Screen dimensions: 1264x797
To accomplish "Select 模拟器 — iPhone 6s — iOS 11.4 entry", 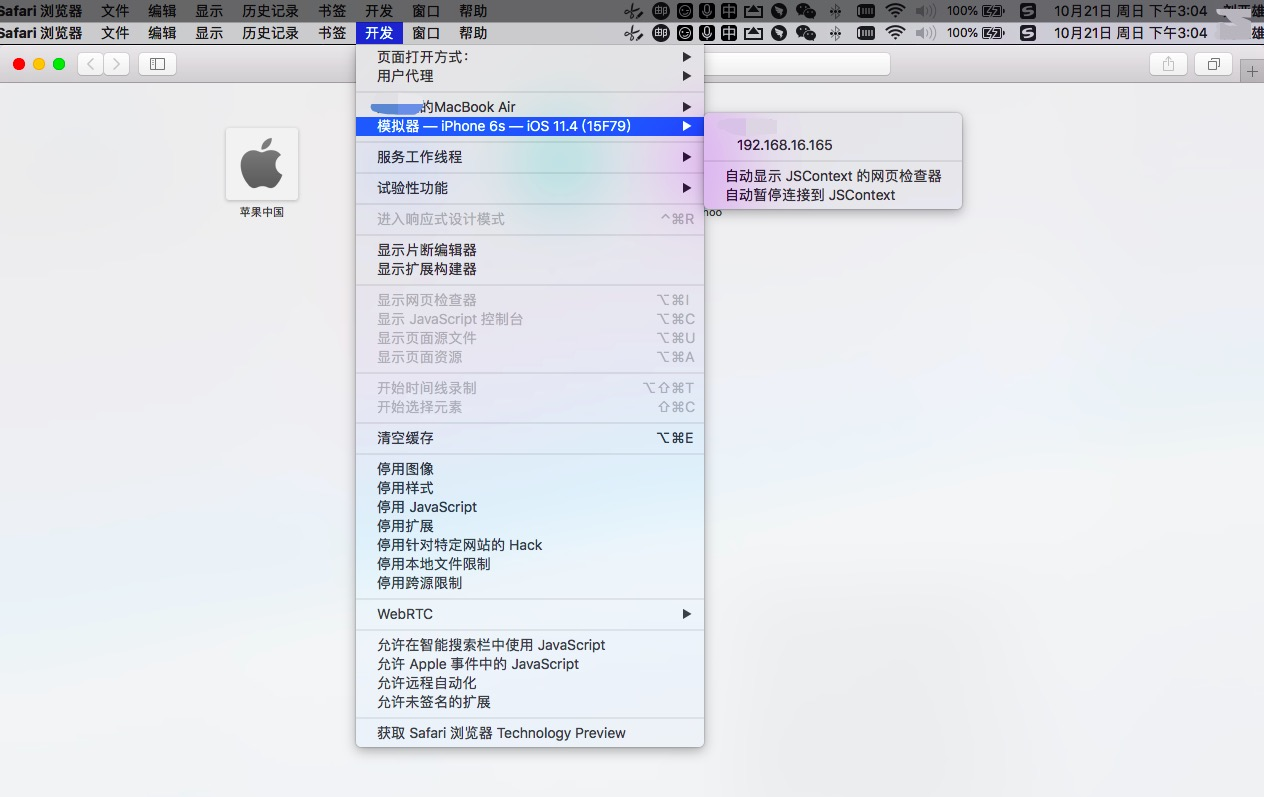I will click(x=530, y=126).
